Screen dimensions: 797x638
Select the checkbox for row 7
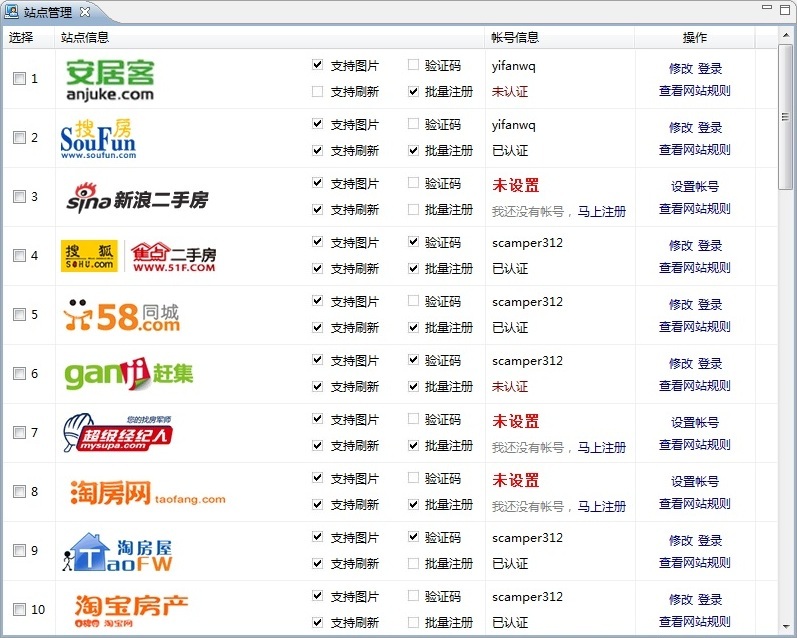pyautogui.click(x=19, y=432)
